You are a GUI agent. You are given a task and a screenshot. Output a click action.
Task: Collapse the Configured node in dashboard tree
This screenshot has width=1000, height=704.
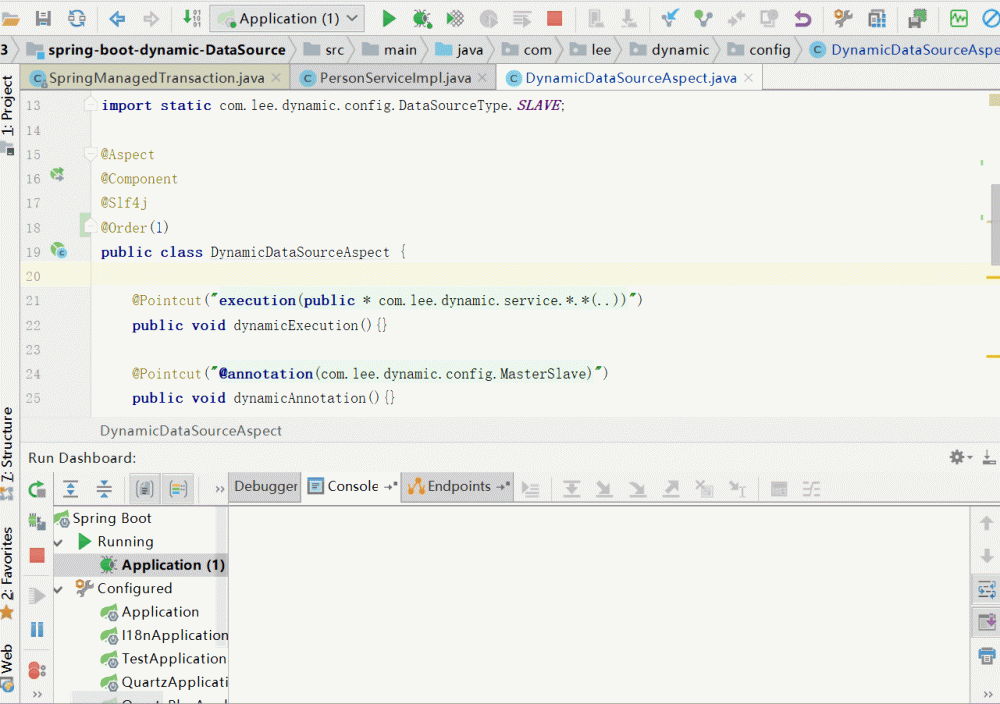pyautogui.click(x=58, y=589)
